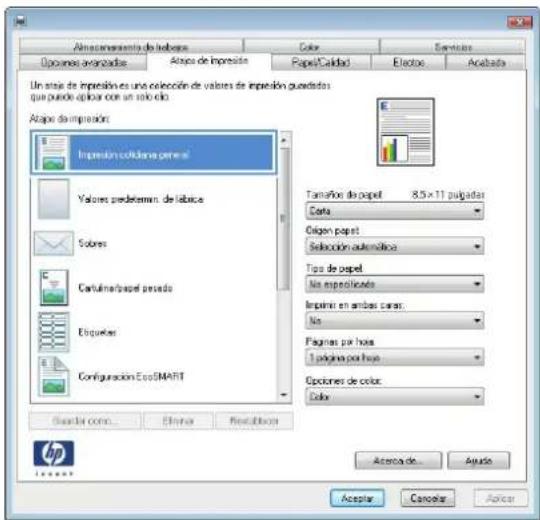The height and width of the screenshot is (520, 540).
Task: Click the shortcut list scroll down arrow
Action: (x=284, y=395)
